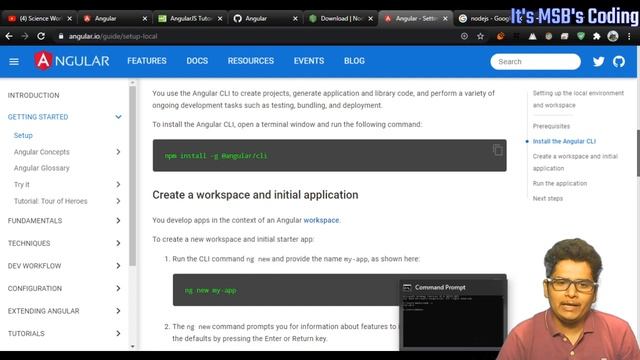This screenshot has width=640, height=360.
Task: Click the sidebar scrollbar thumb
Action: coord(133,176)
